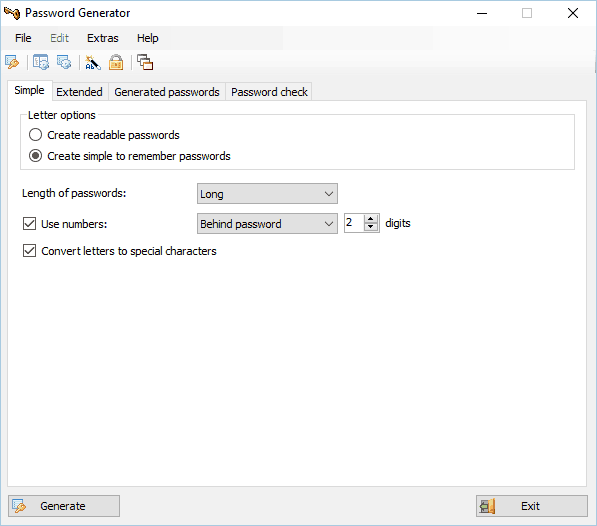Select the magic wand Ab icon

click(x=93, y=62)
